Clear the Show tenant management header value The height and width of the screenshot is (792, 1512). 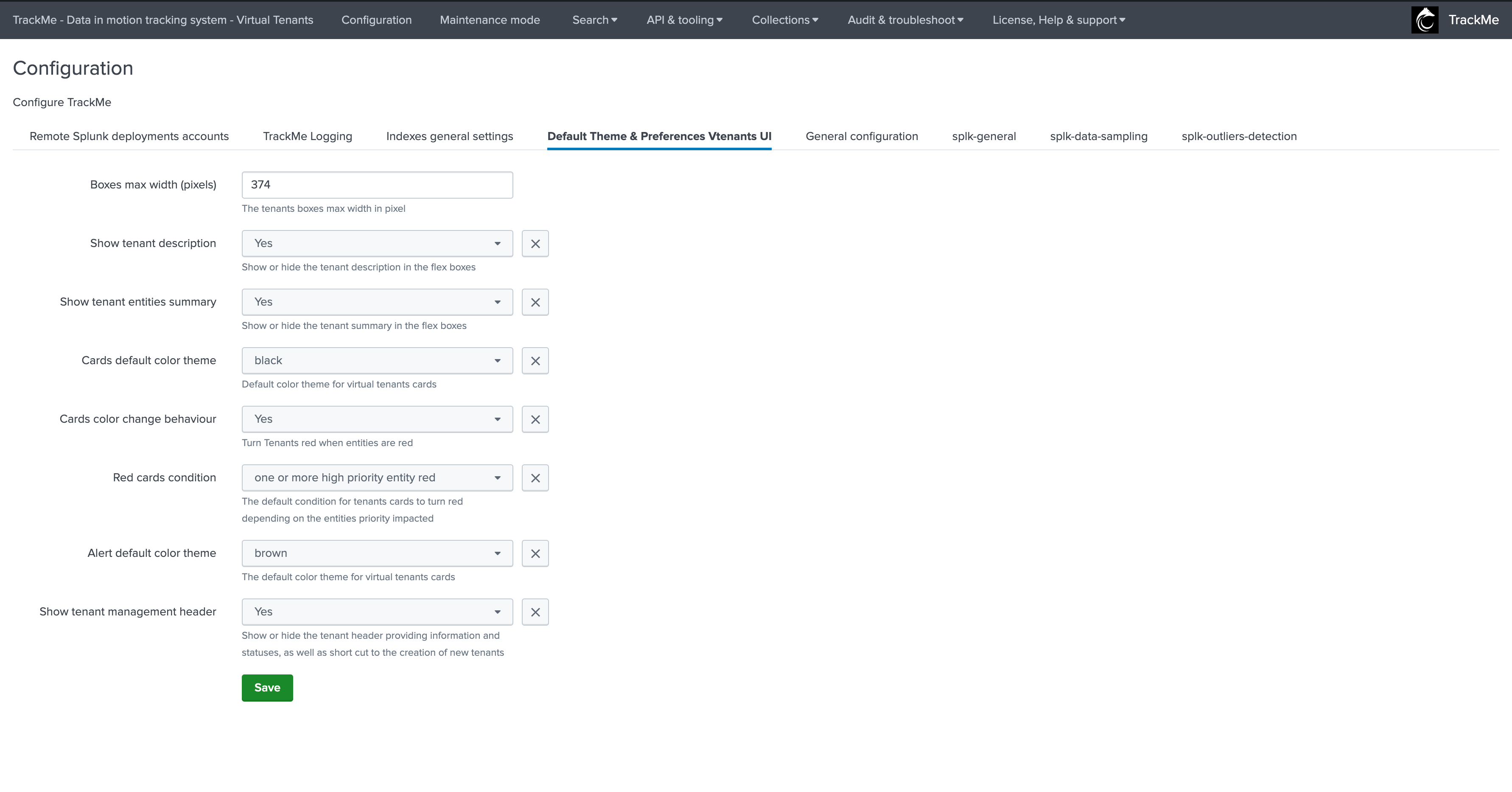535,612
